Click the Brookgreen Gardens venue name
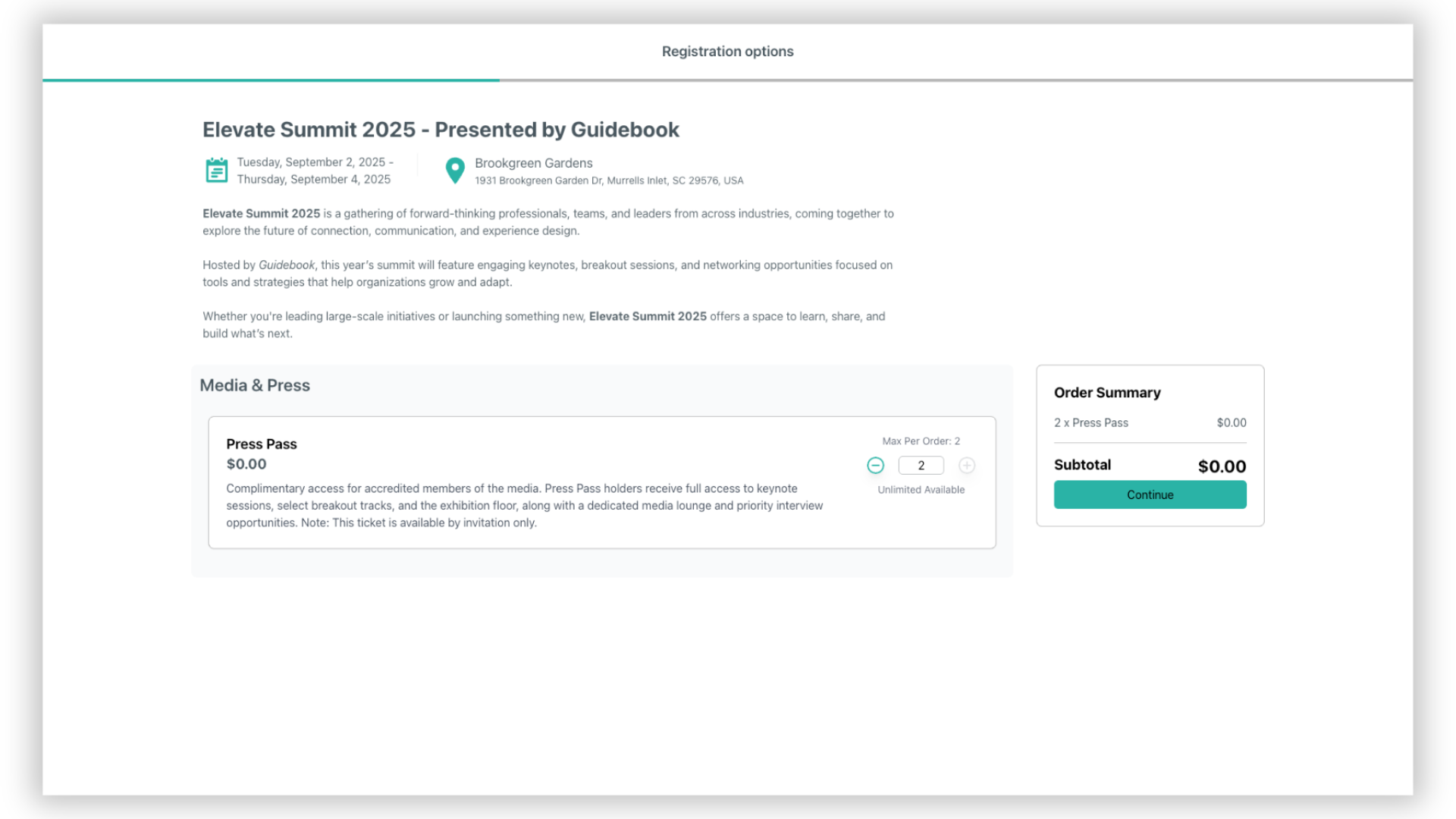 point(532,162)
